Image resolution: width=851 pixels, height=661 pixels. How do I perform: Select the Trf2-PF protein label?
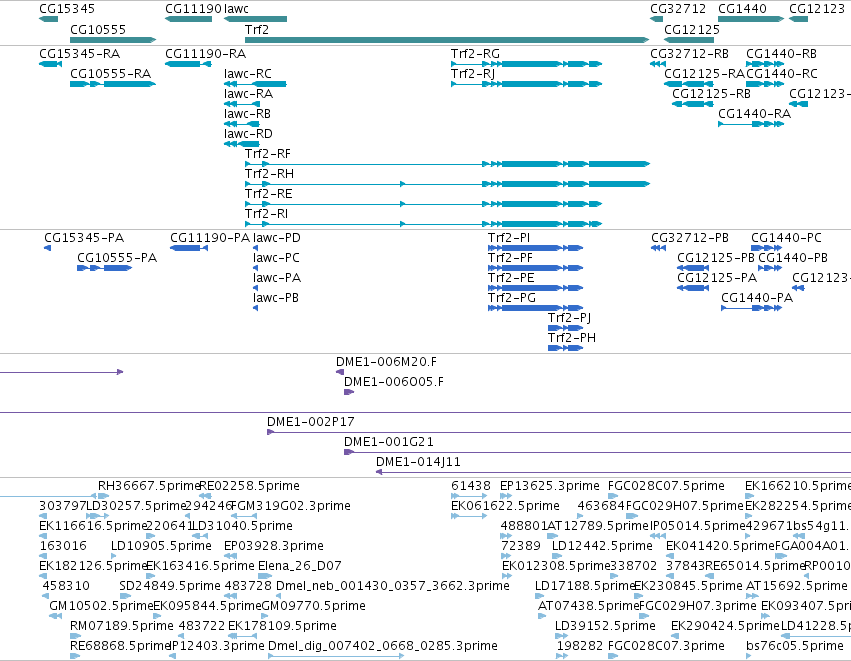pos(511,258)
